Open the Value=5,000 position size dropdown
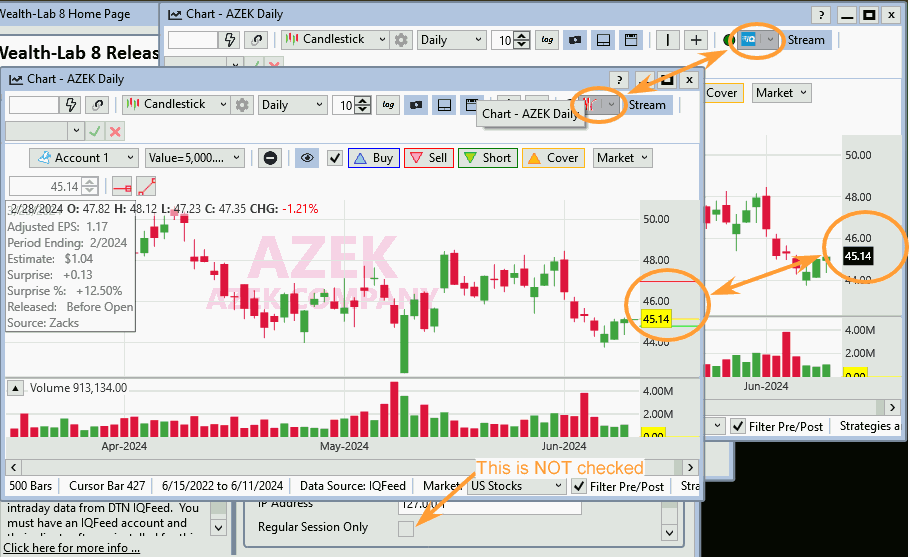The image size is (910, 557). coord(194,158)
